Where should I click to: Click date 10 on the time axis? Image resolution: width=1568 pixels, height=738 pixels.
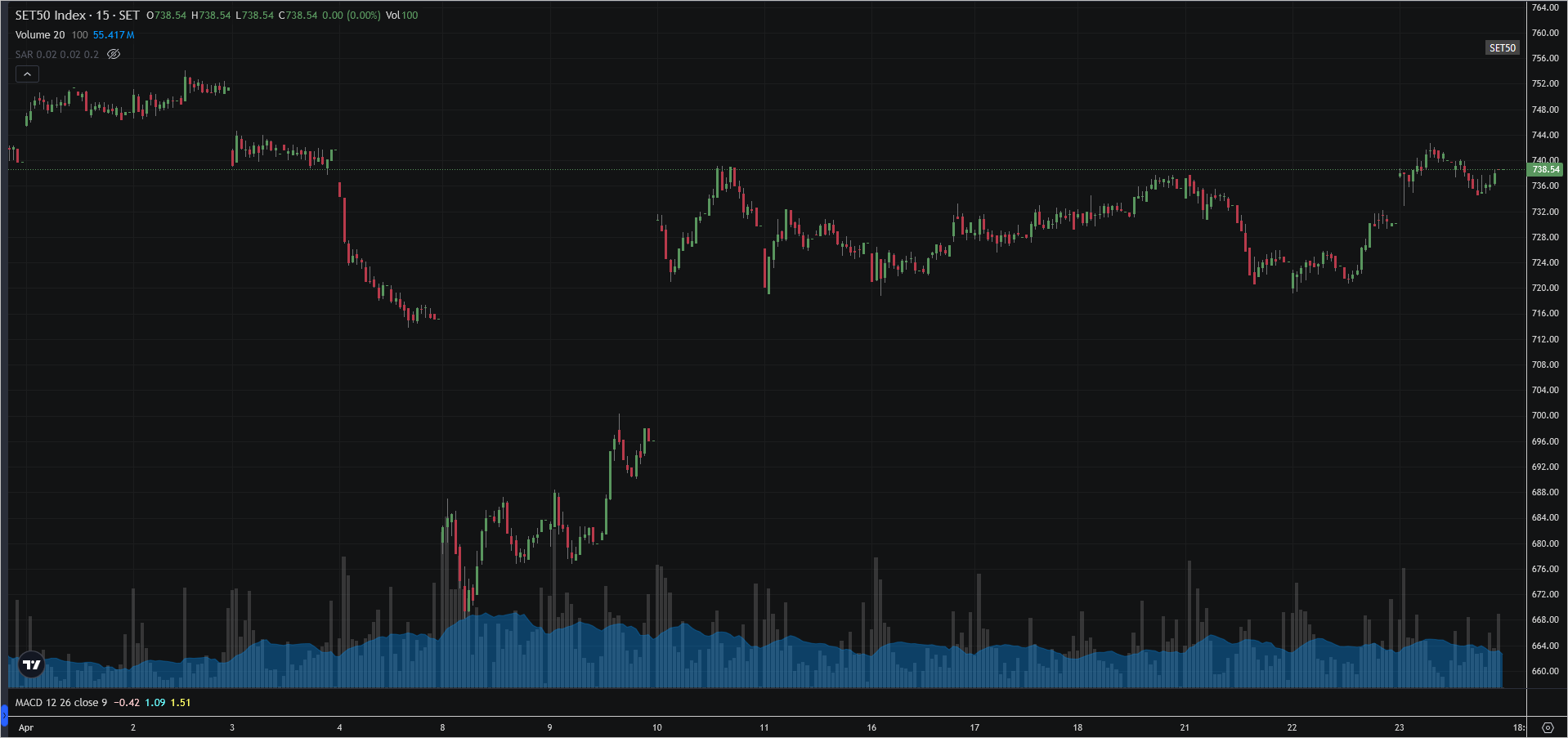pyautogui.click(x=657, y=727)
